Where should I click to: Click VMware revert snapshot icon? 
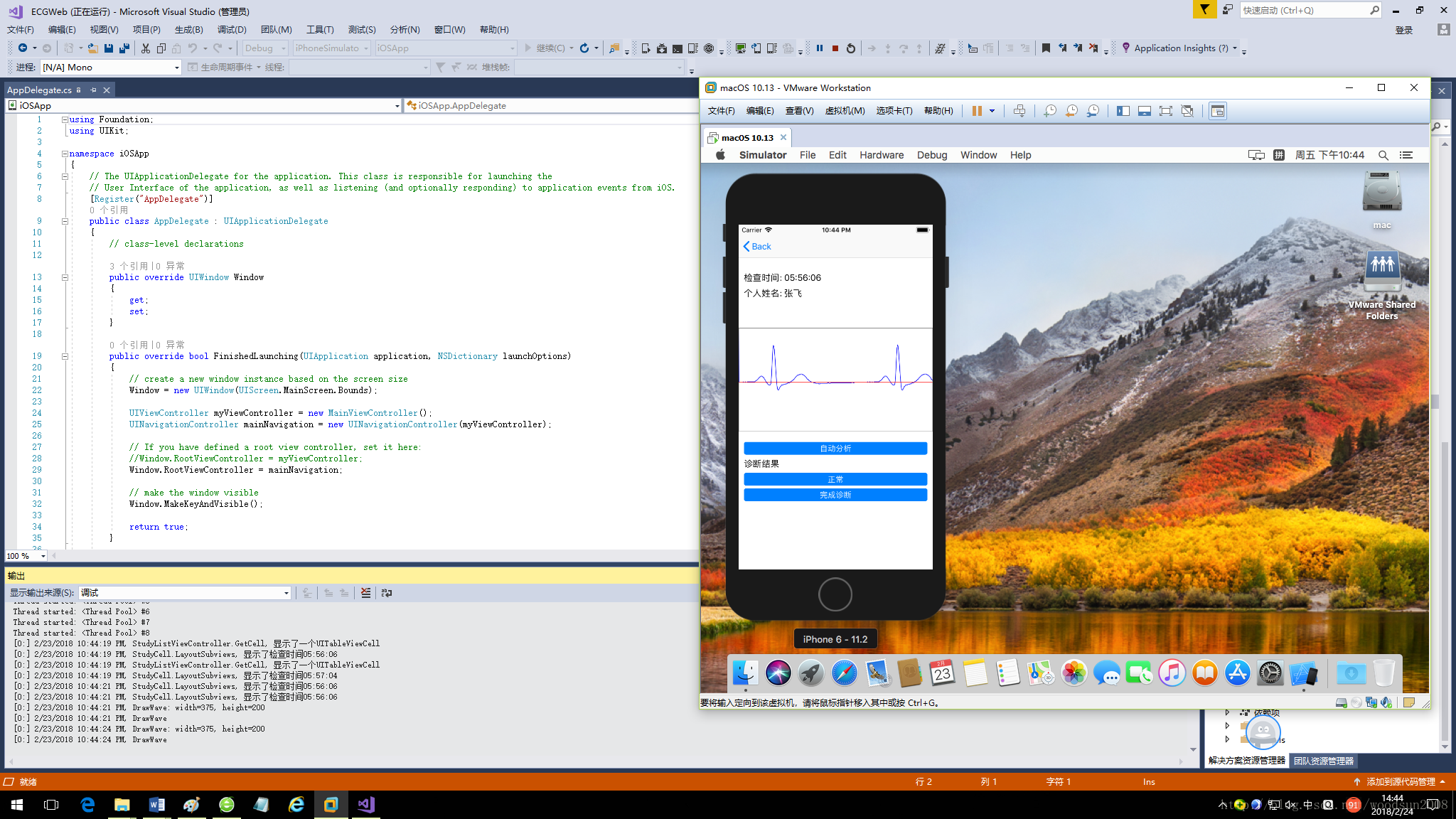1071,111
